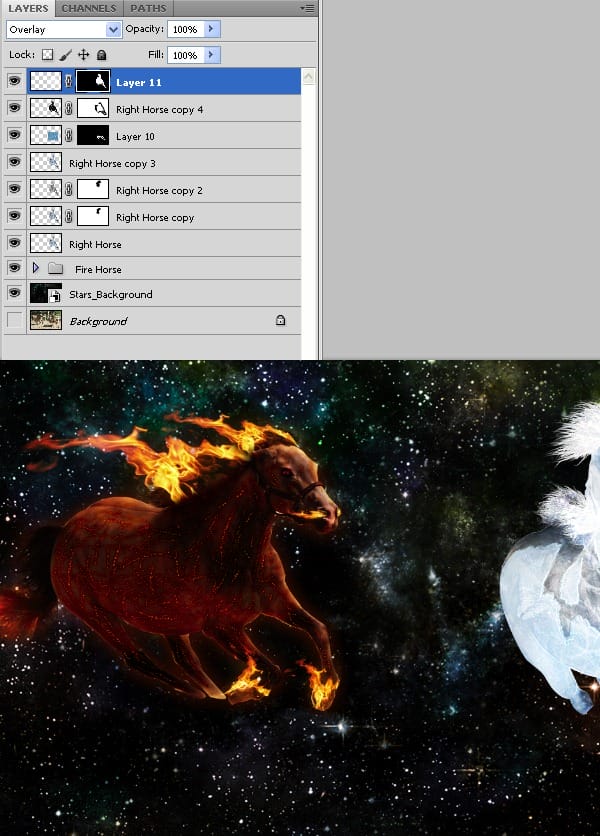The height and width of the screenshot is (836, 600).
Task: Open the Opacity slider arrow
Action: tap(211, 29)
